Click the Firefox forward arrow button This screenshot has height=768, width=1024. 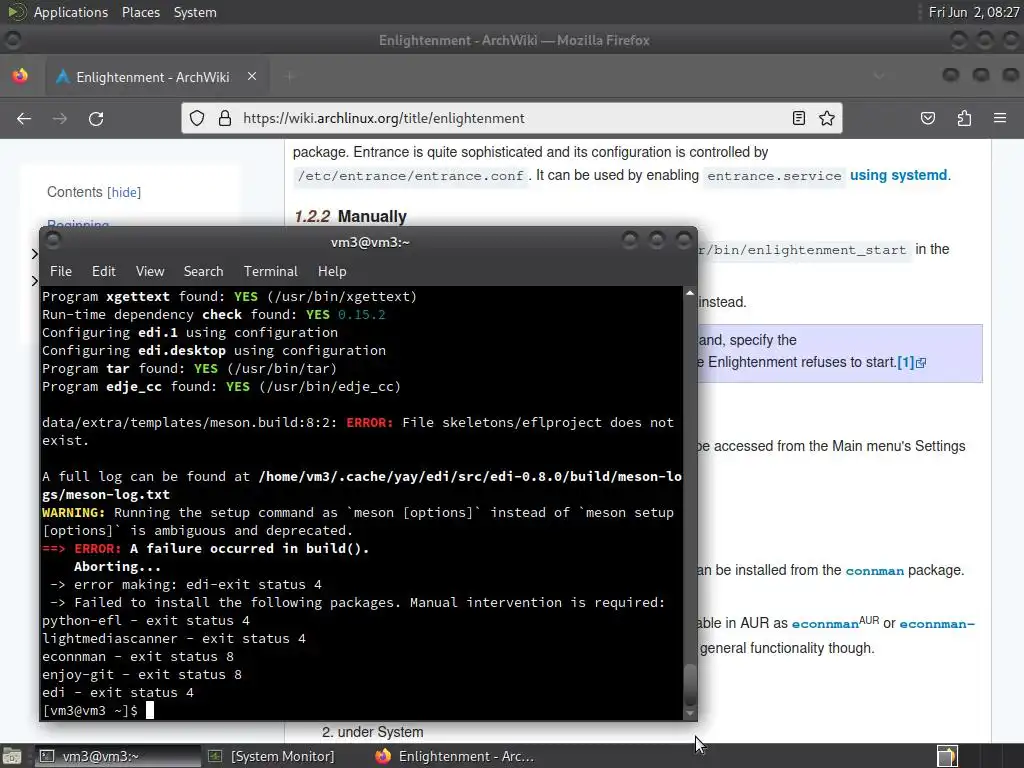59,118
